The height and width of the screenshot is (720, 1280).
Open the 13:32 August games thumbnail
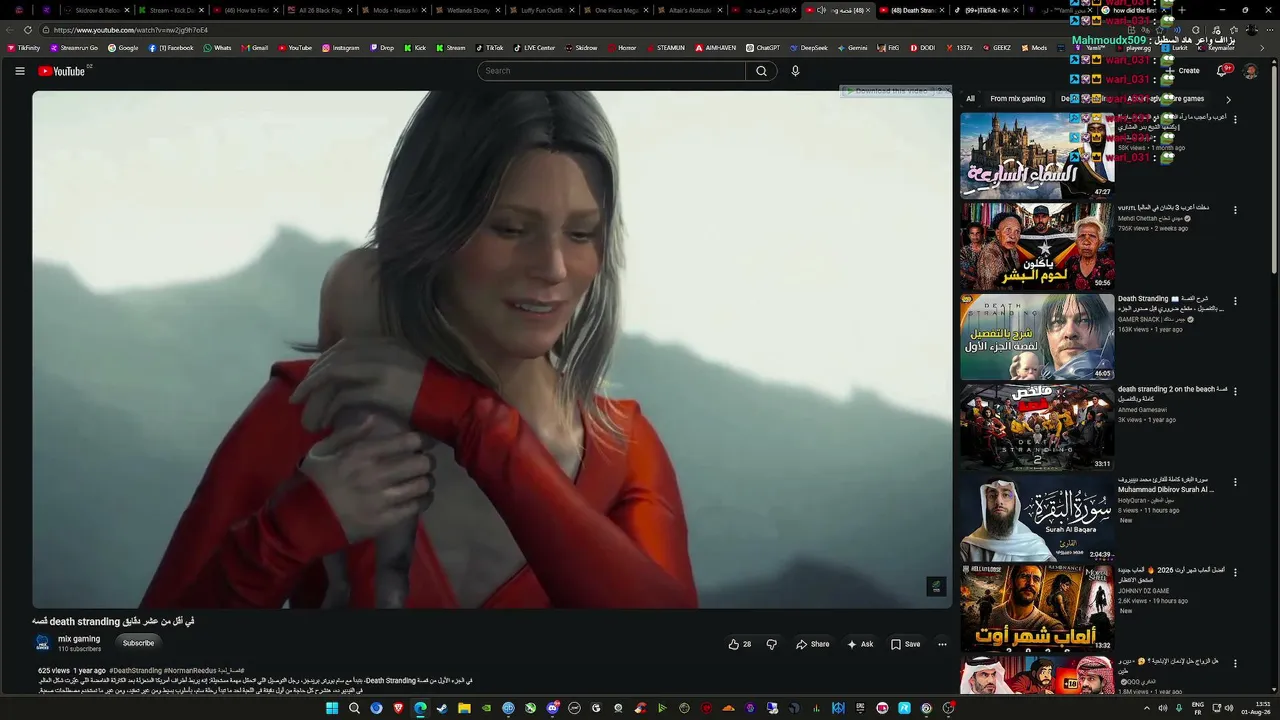coord(1037,608)
